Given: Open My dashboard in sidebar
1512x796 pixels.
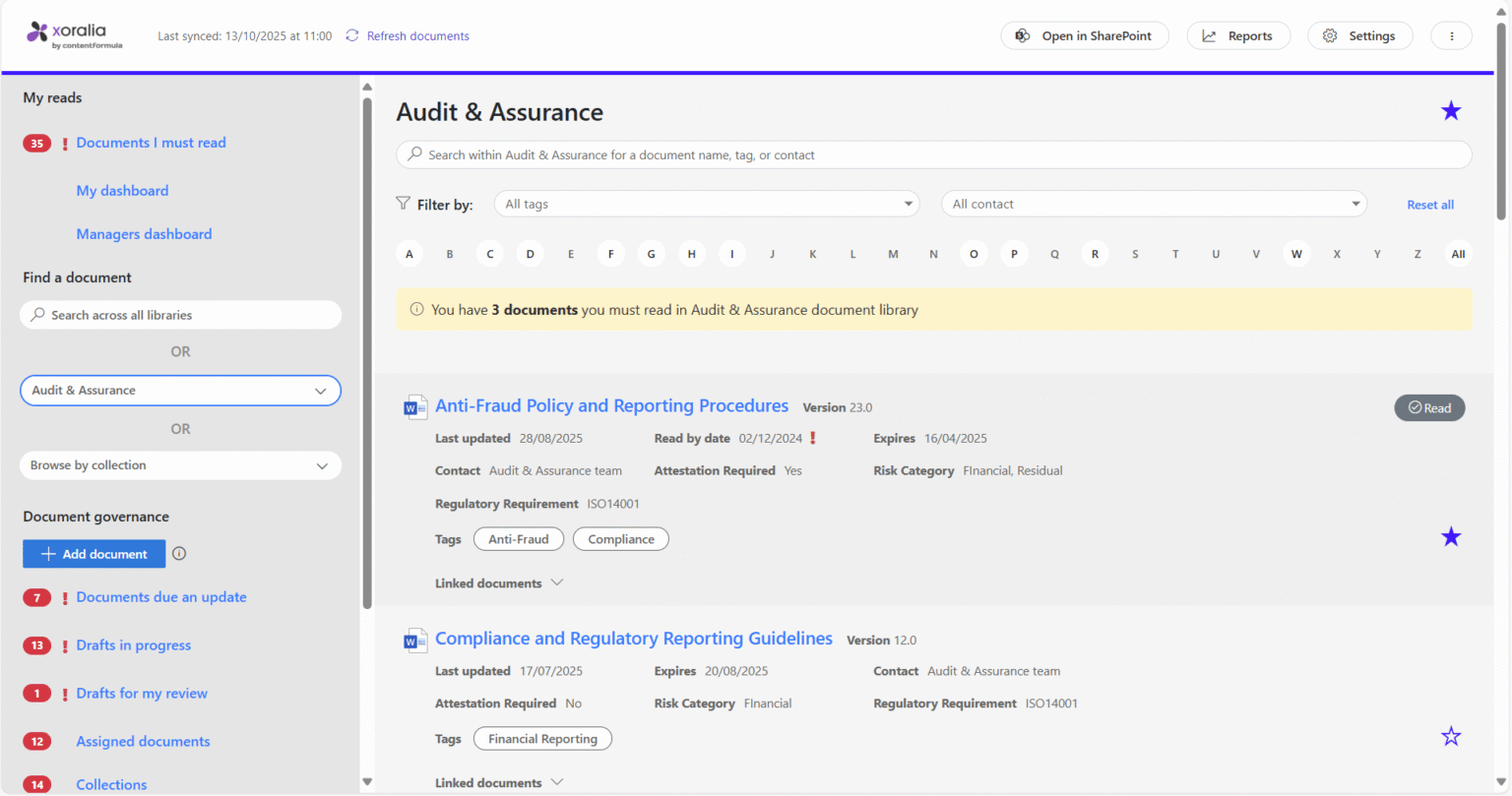Looking at the screenshot, I should [122, 191].
